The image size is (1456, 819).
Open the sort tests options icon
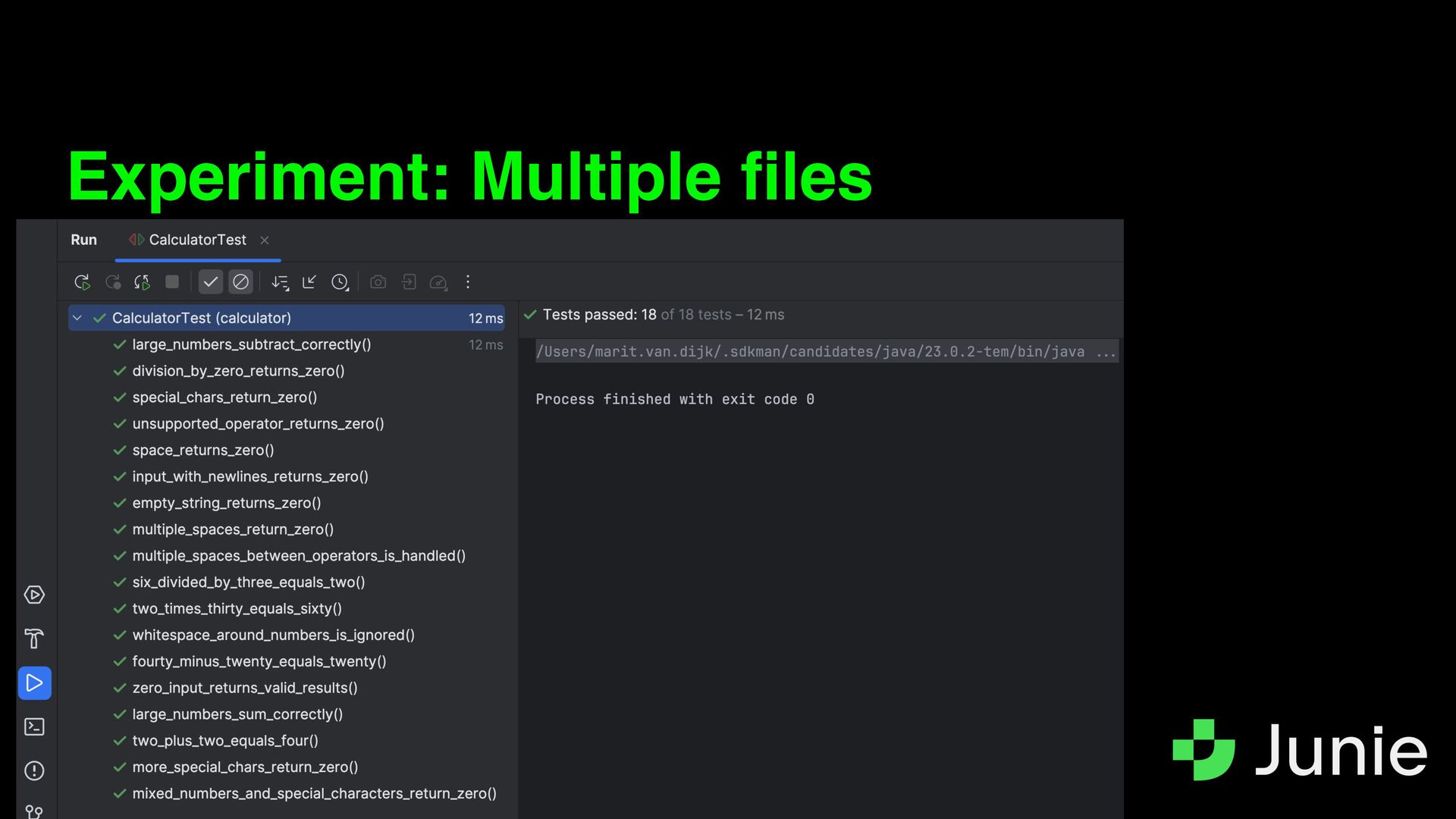coord(280,282)
